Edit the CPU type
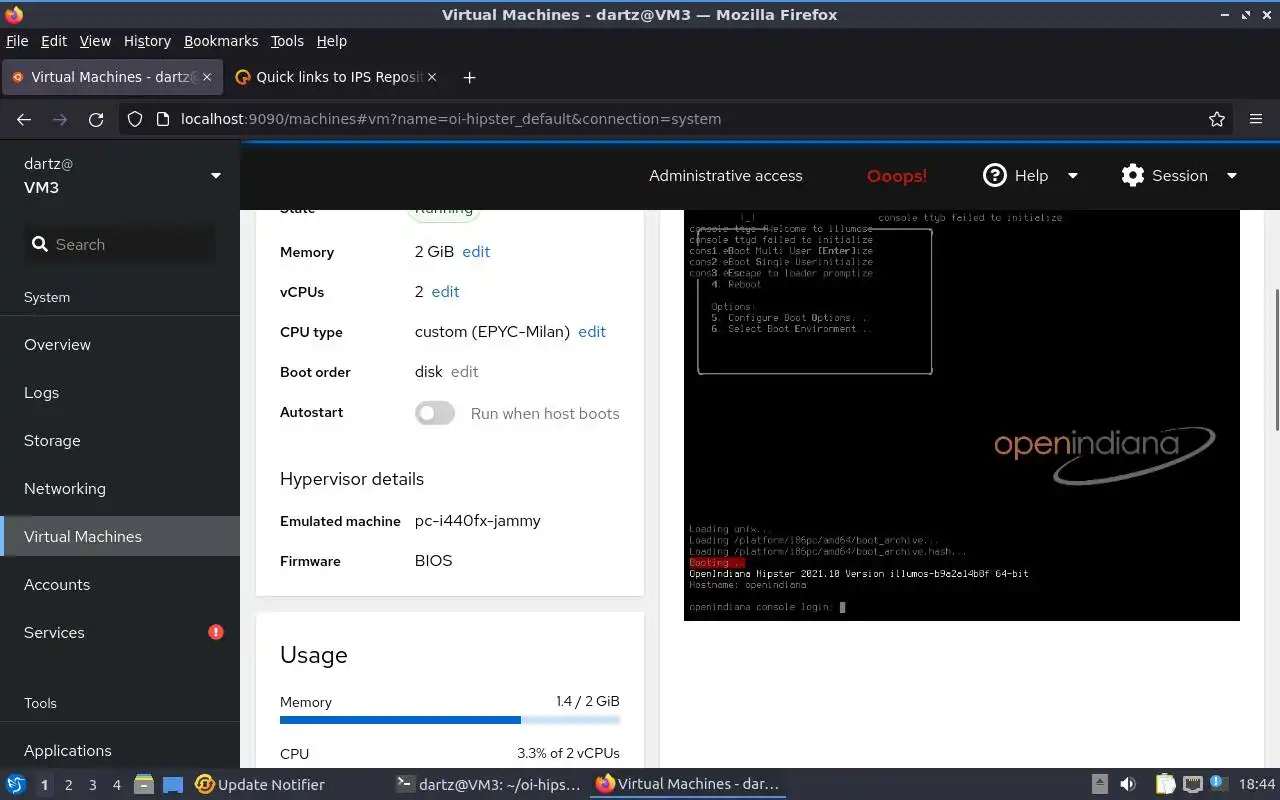 pyautogui.click(x=592, y=332)
